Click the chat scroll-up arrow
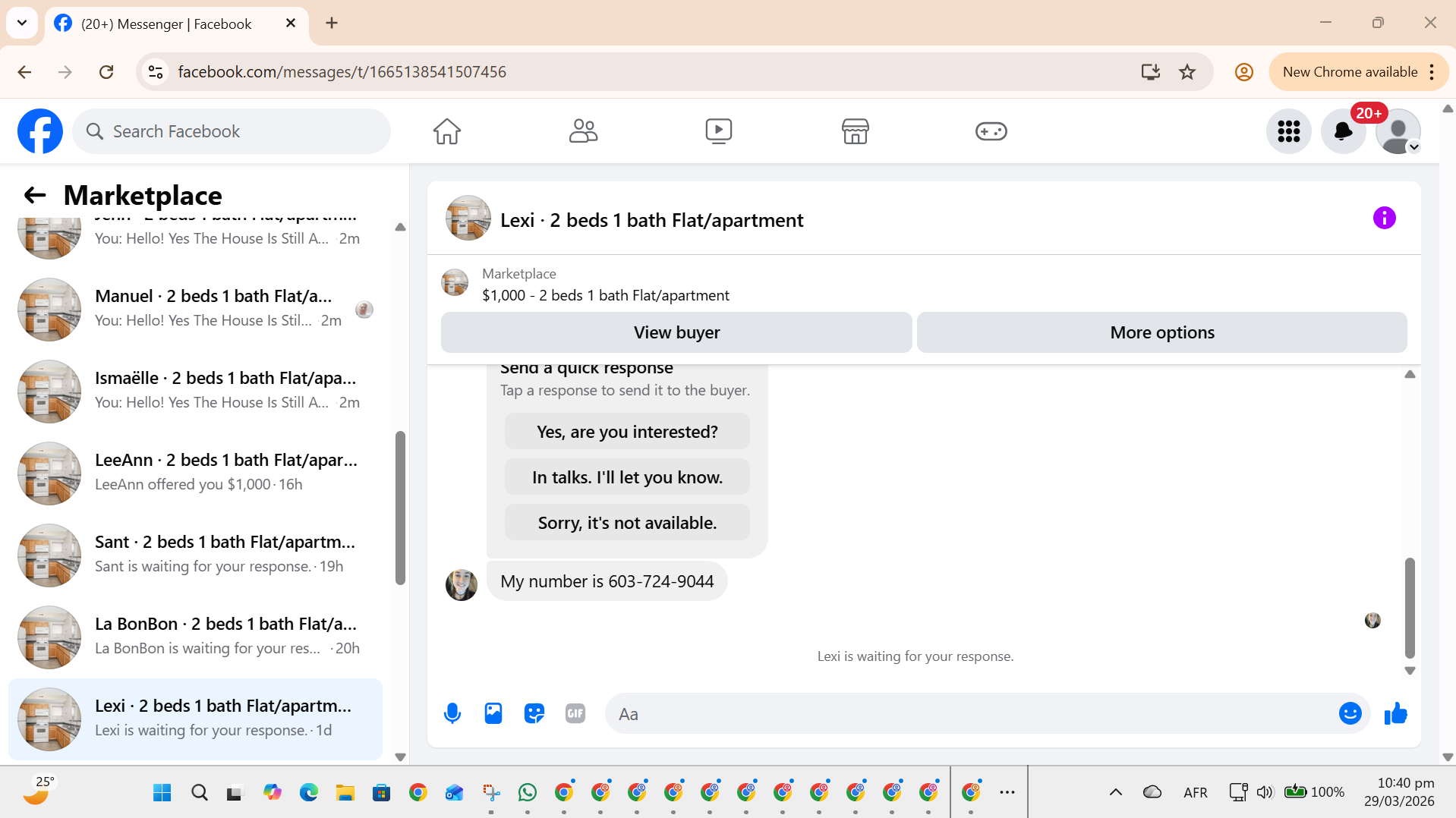 (1410, 374)
